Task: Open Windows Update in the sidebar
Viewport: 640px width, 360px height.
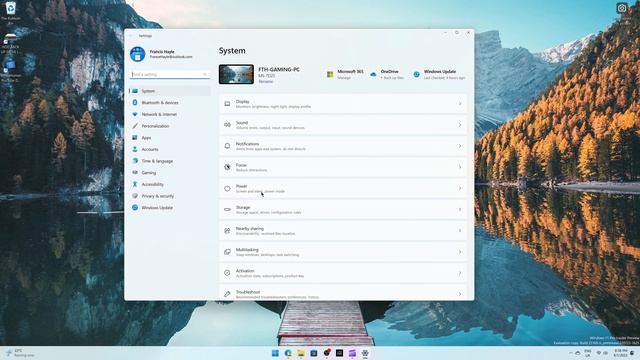Action: tap(170, 208)
